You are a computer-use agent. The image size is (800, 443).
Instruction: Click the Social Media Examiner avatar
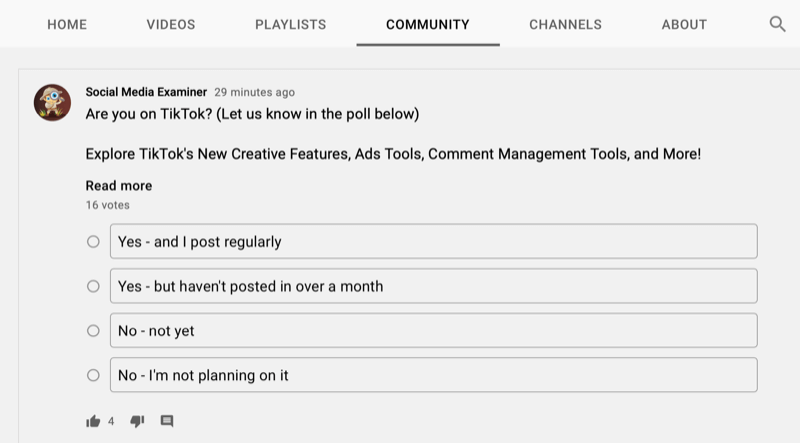(52, 103)
